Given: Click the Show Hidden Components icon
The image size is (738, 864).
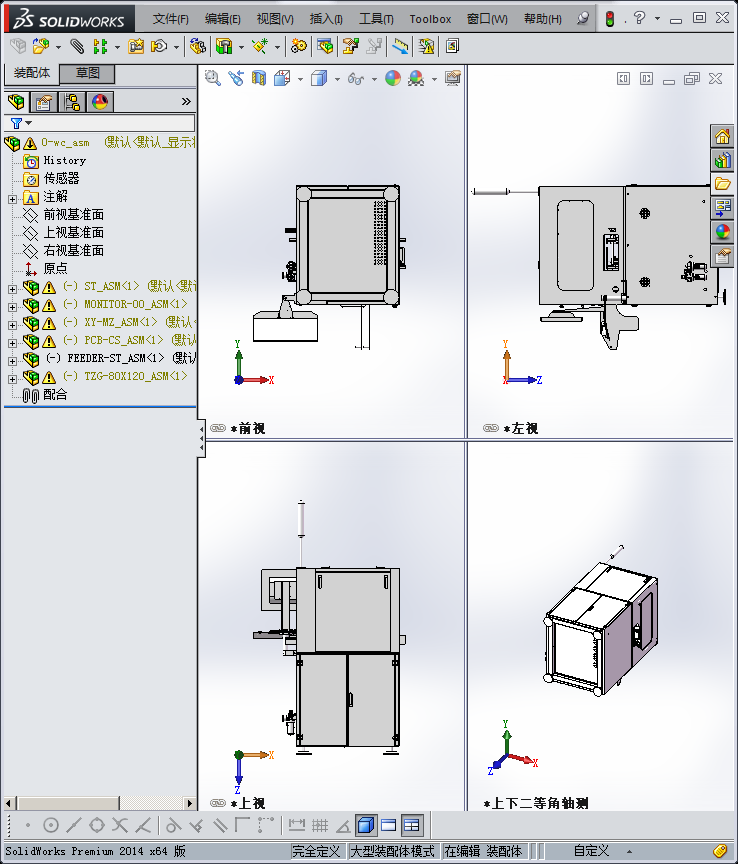Looking at the screenshot, I should (x=197, y=46).
